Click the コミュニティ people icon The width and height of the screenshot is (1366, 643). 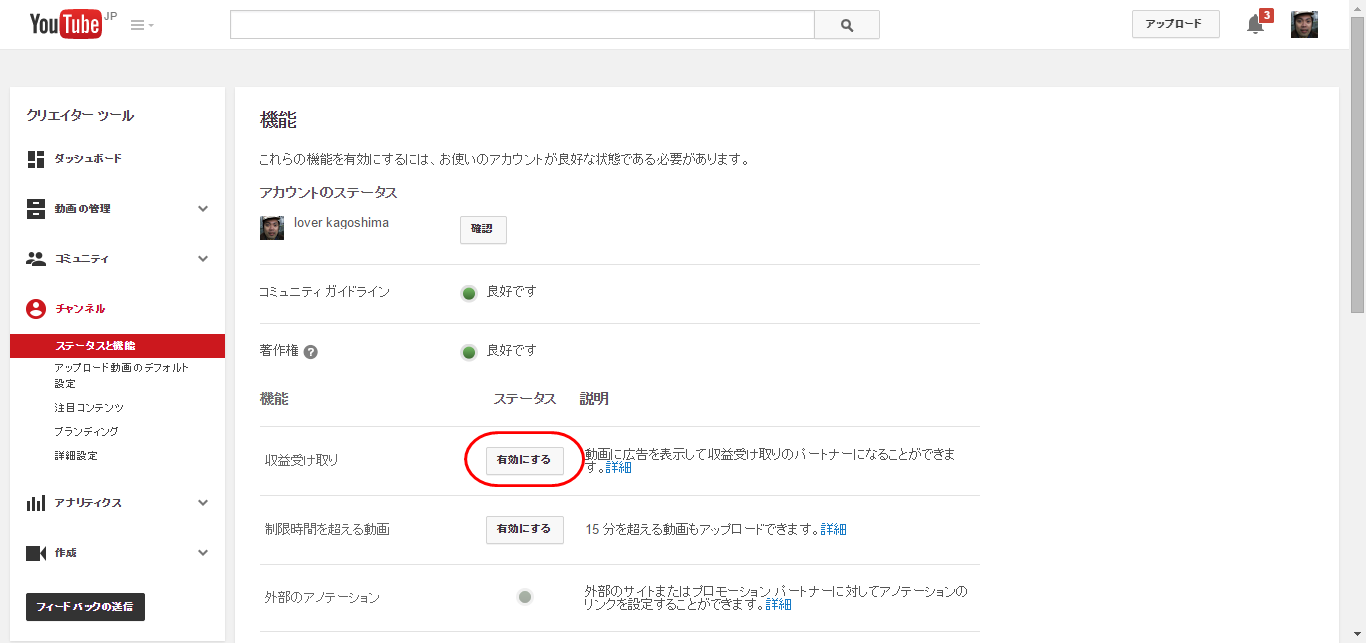tap(36, 259)
